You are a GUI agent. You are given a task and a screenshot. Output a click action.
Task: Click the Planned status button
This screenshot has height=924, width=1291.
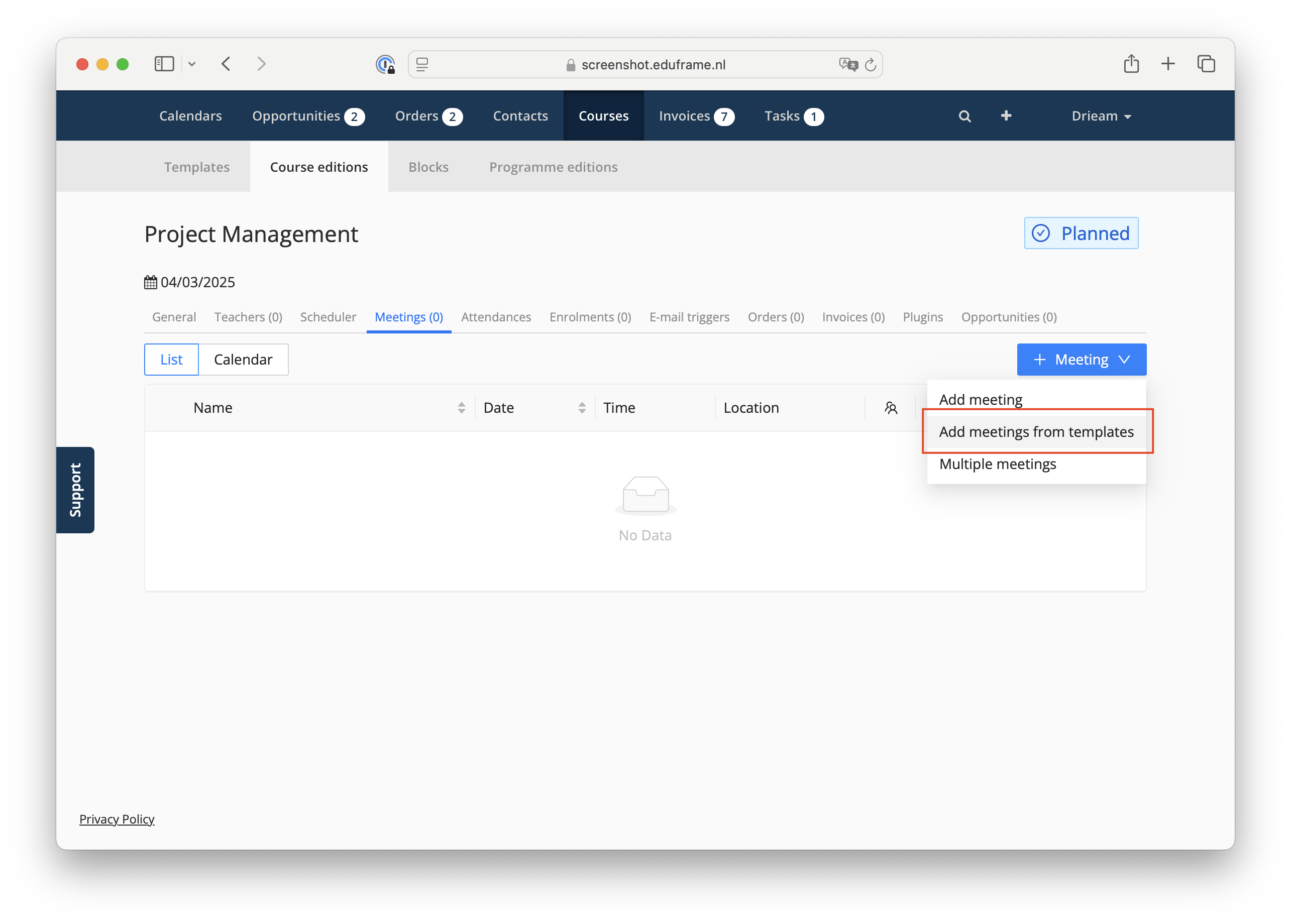tap(1081, 234)
